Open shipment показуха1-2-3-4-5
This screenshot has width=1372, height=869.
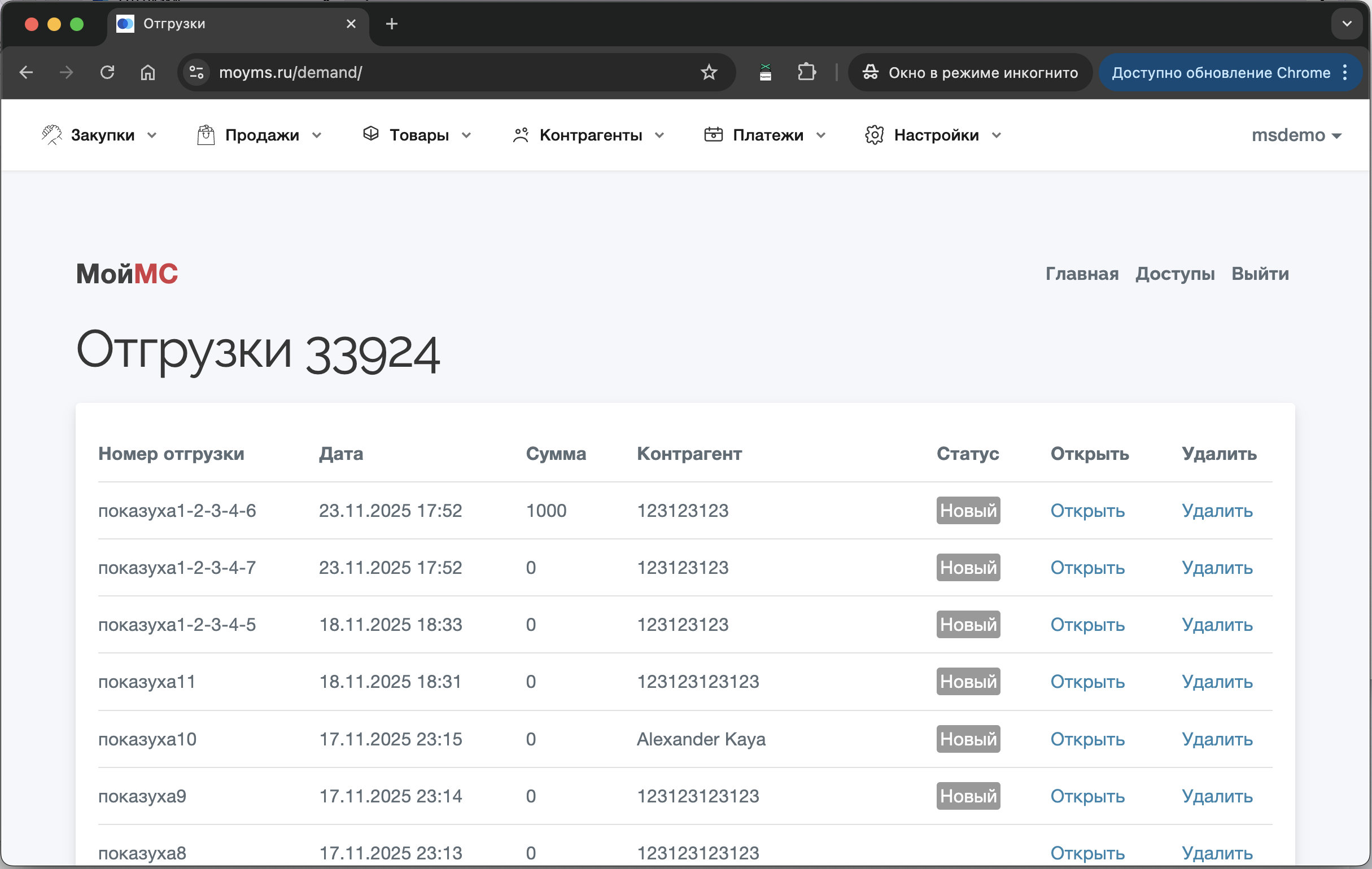tap(1087, 625)
